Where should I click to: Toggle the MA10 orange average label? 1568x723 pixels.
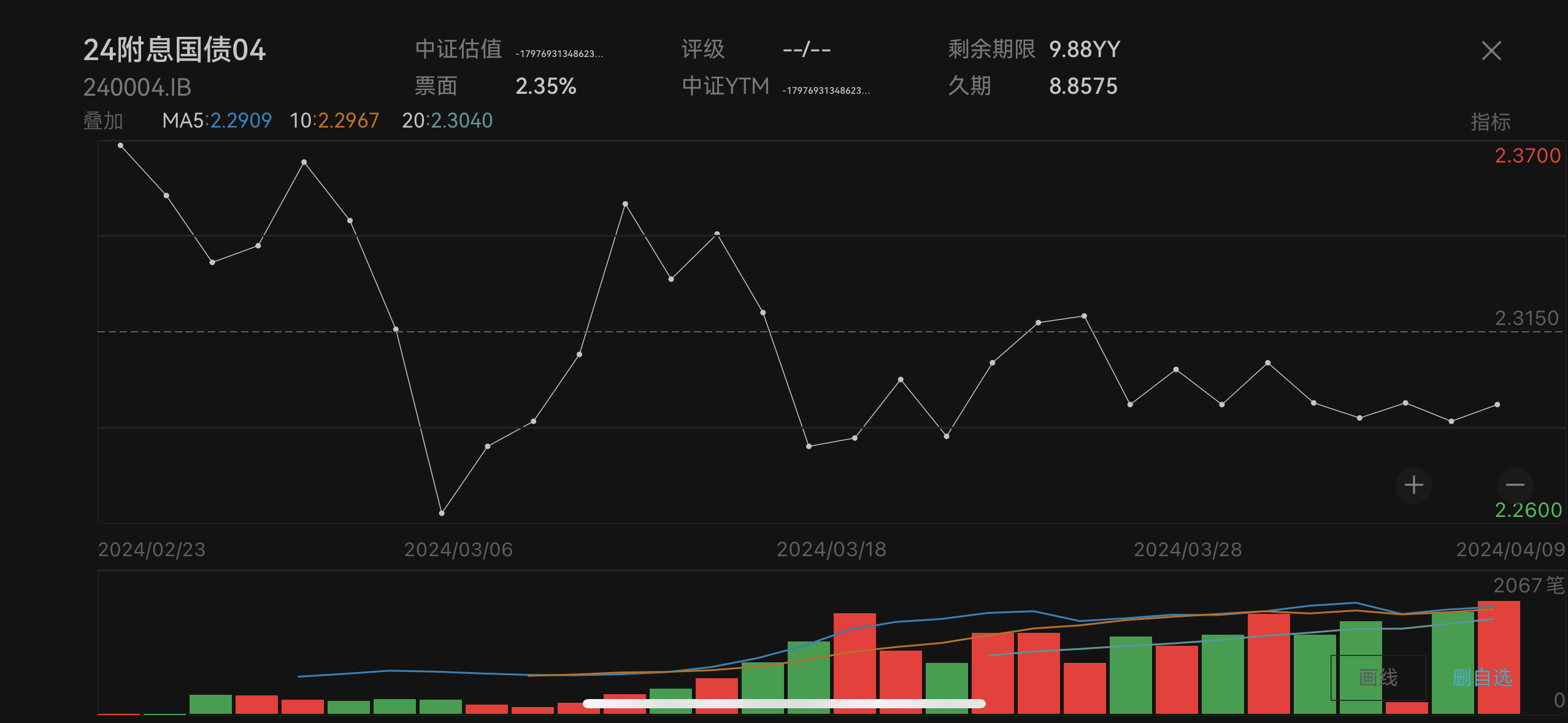click(334, 120)
